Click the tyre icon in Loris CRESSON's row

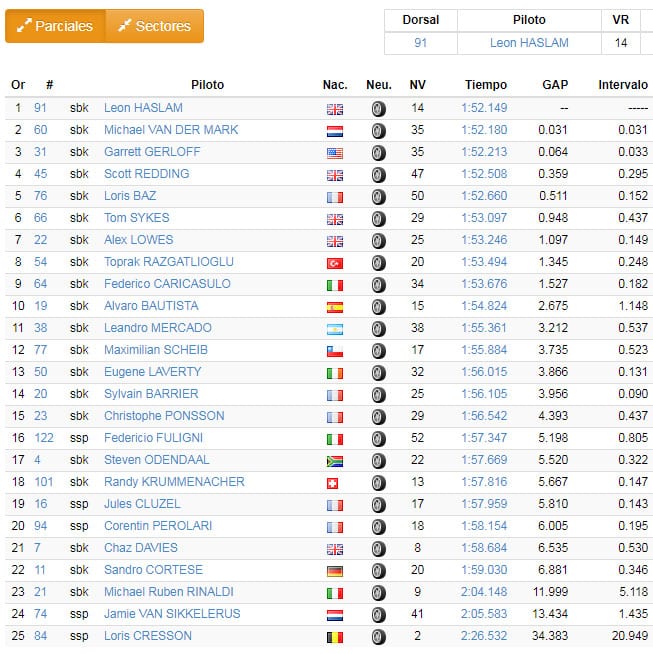point(378,637)
